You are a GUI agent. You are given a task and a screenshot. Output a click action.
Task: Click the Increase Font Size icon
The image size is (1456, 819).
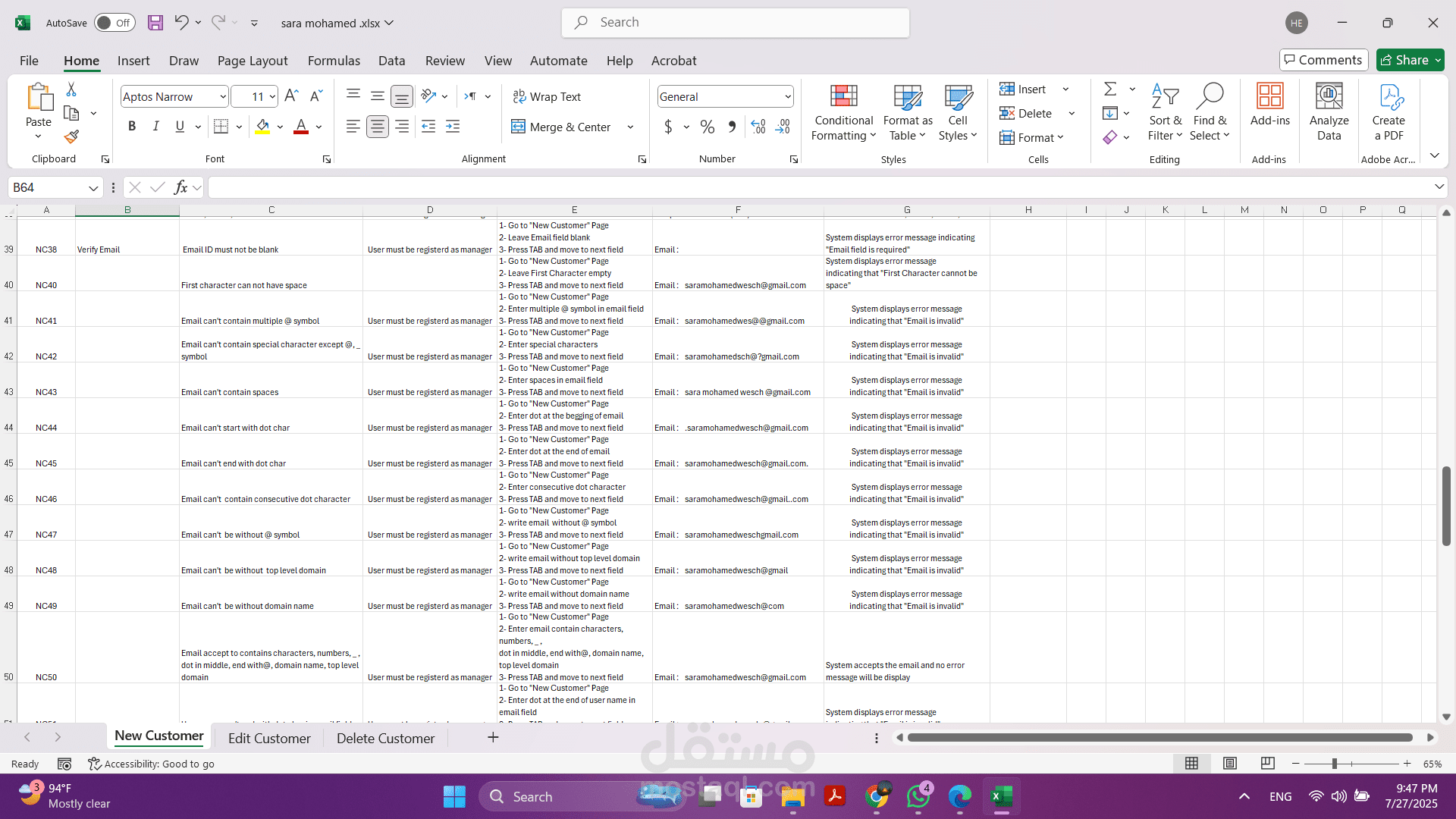pos(291,96)
